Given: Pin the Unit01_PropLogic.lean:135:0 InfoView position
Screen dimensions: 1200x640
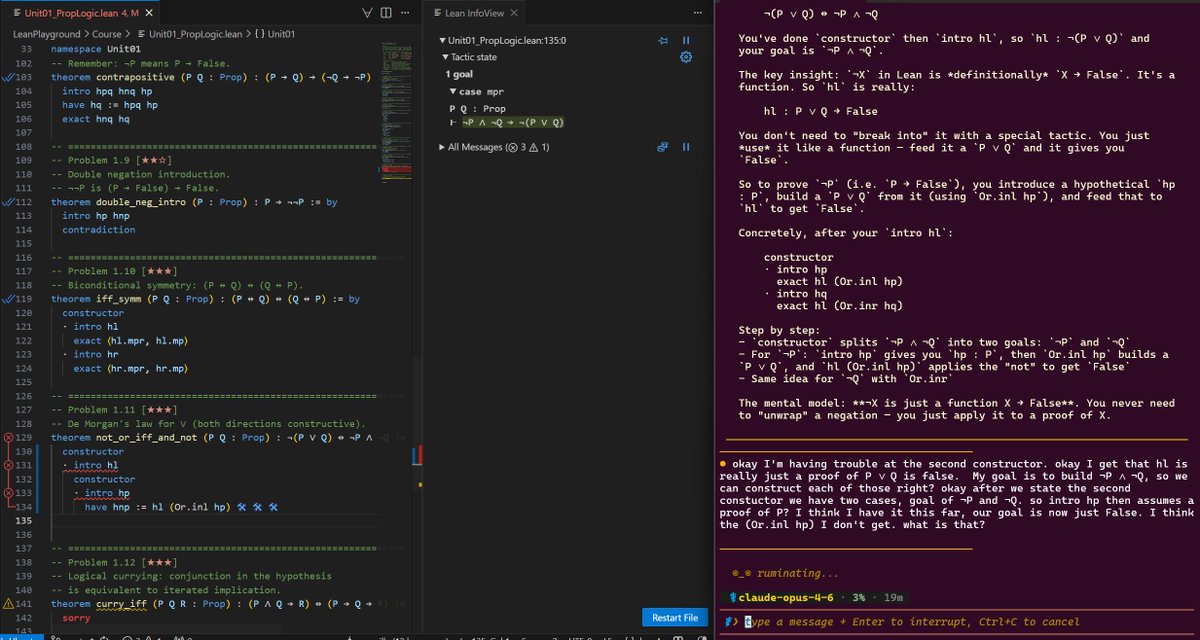Looking at the screenshot, I should [x=662, y=41].
